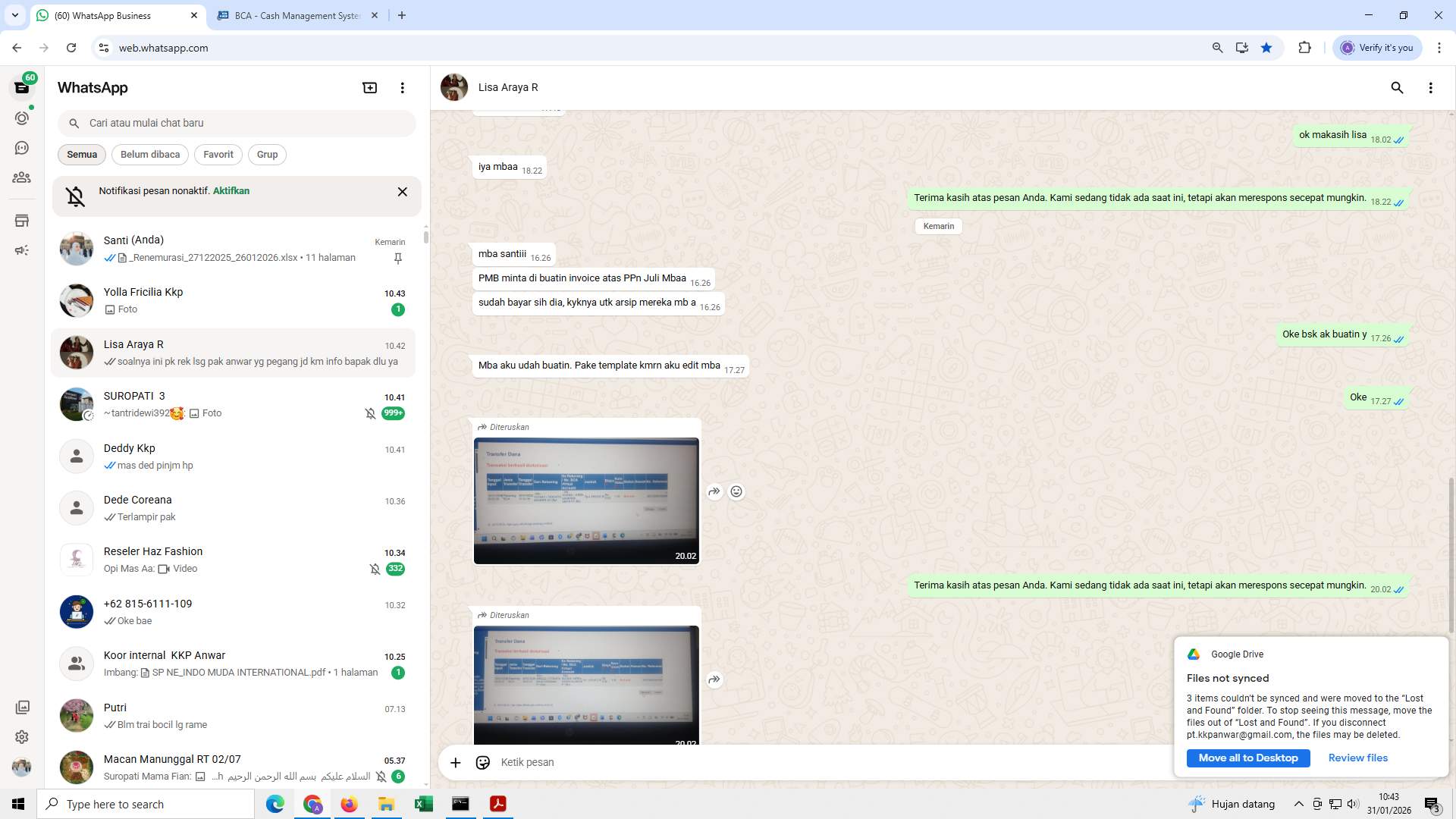The height and width of the screenshot is (819, 1456).
Task: Select the Grup filter tab
Action: coord(267,154)
